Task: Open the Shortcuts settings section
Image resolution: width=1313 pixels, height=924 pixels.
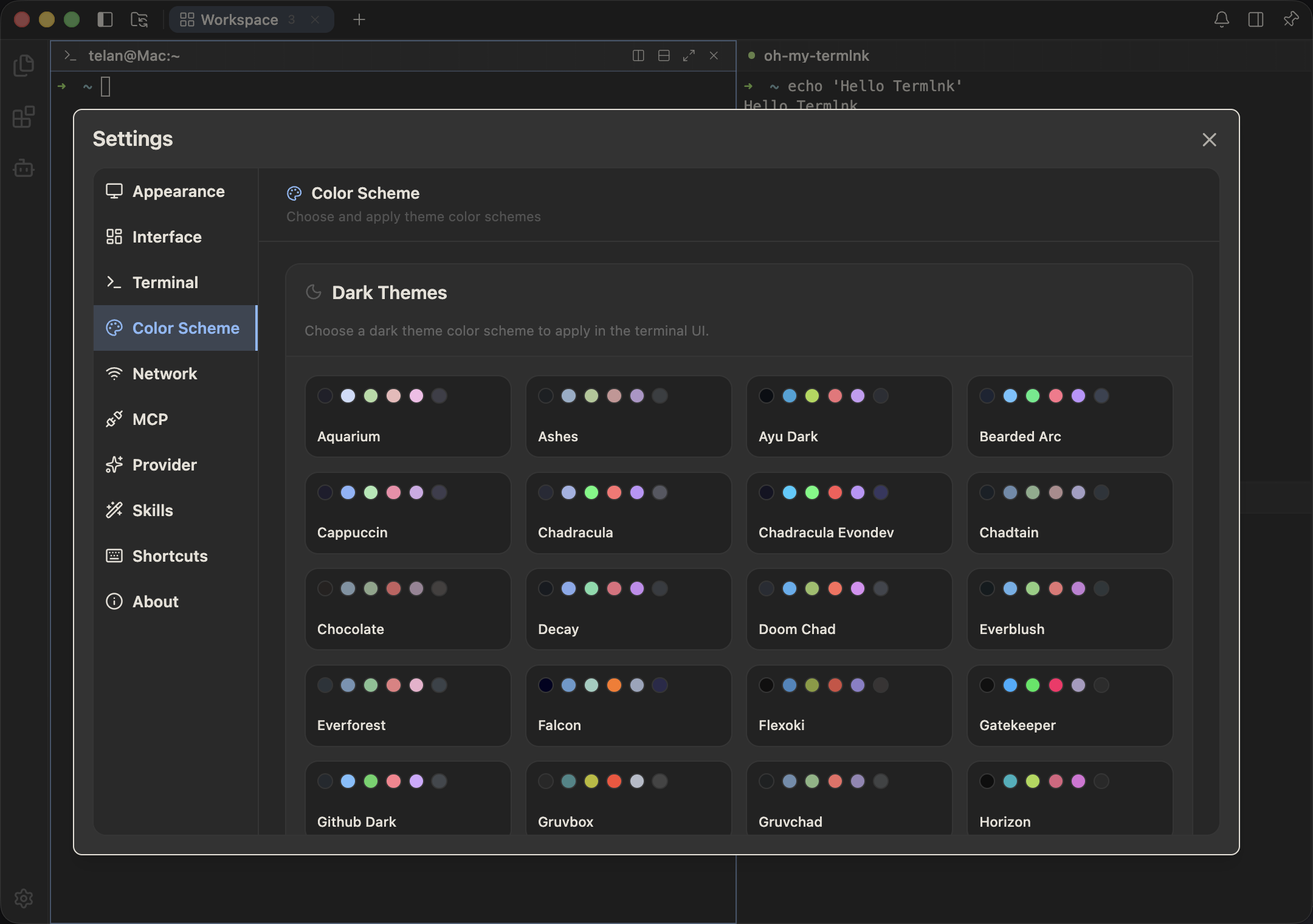Action: [176, 556]
